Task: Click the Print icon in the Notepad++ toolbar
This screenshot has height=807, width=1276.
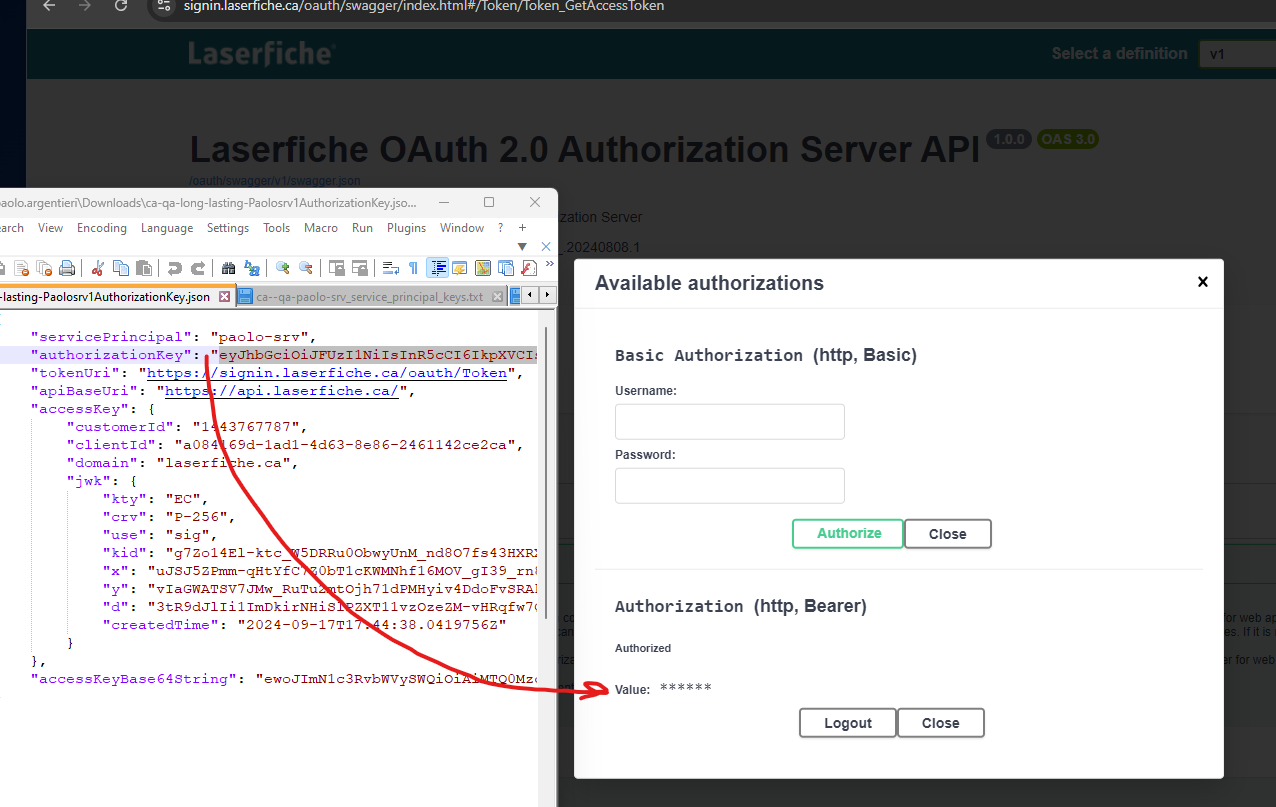Action: coord(67,268)
